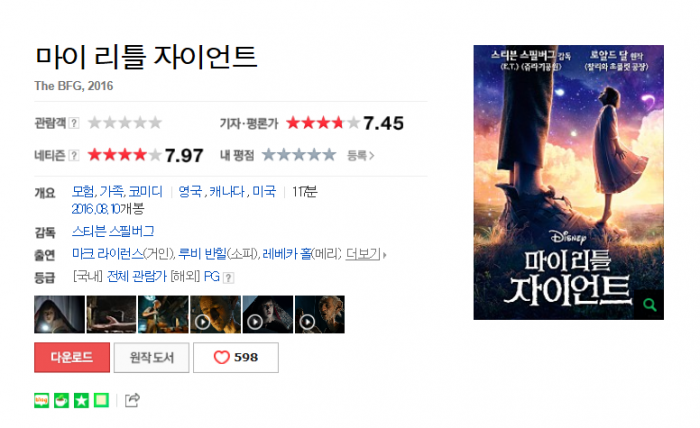The width and height of the screenshot is (700, 428).
Task: Expand the cast list with 더보기
Action: 366,254
